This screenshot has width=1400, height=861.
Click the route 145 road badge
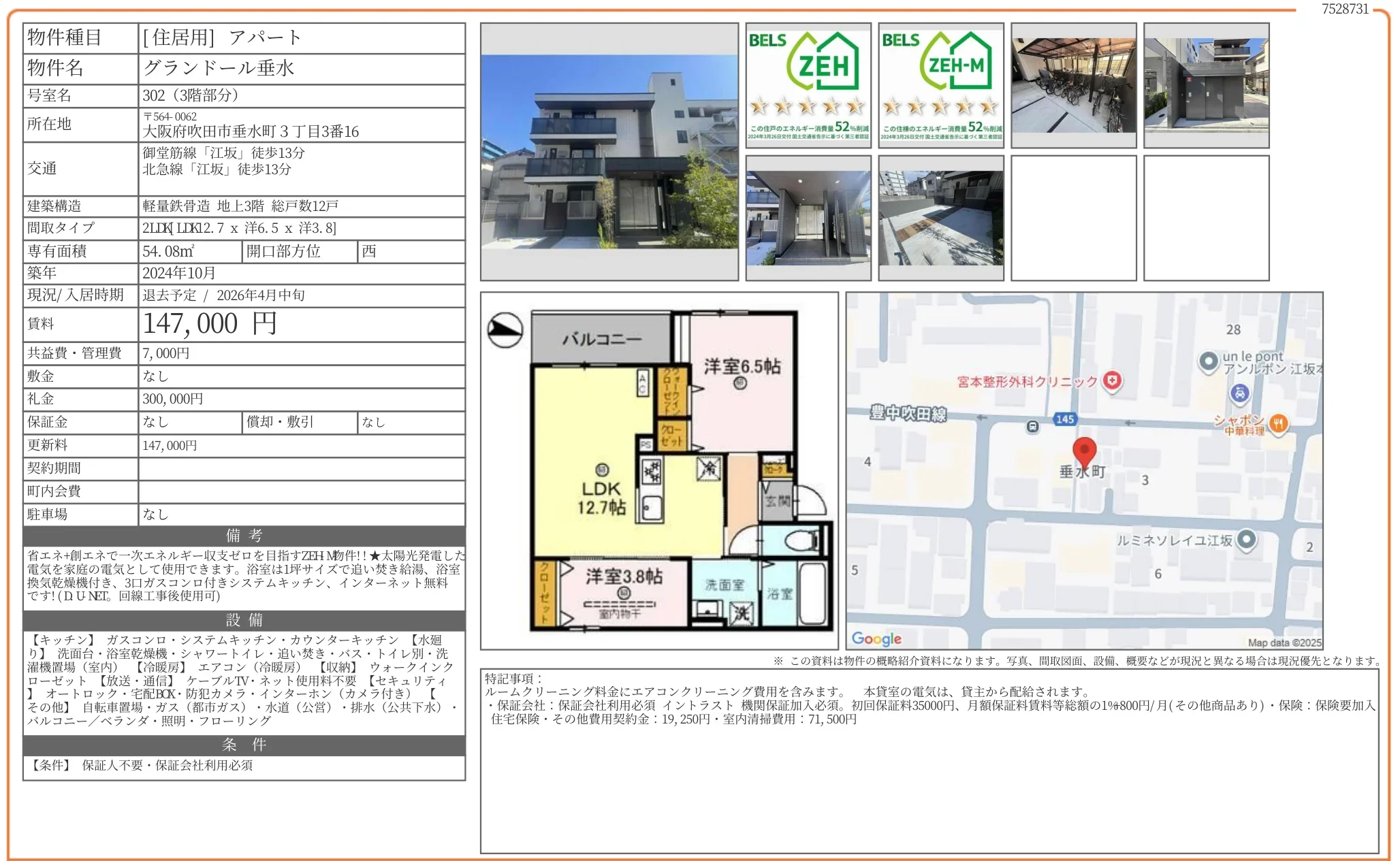pos(1064,419)
